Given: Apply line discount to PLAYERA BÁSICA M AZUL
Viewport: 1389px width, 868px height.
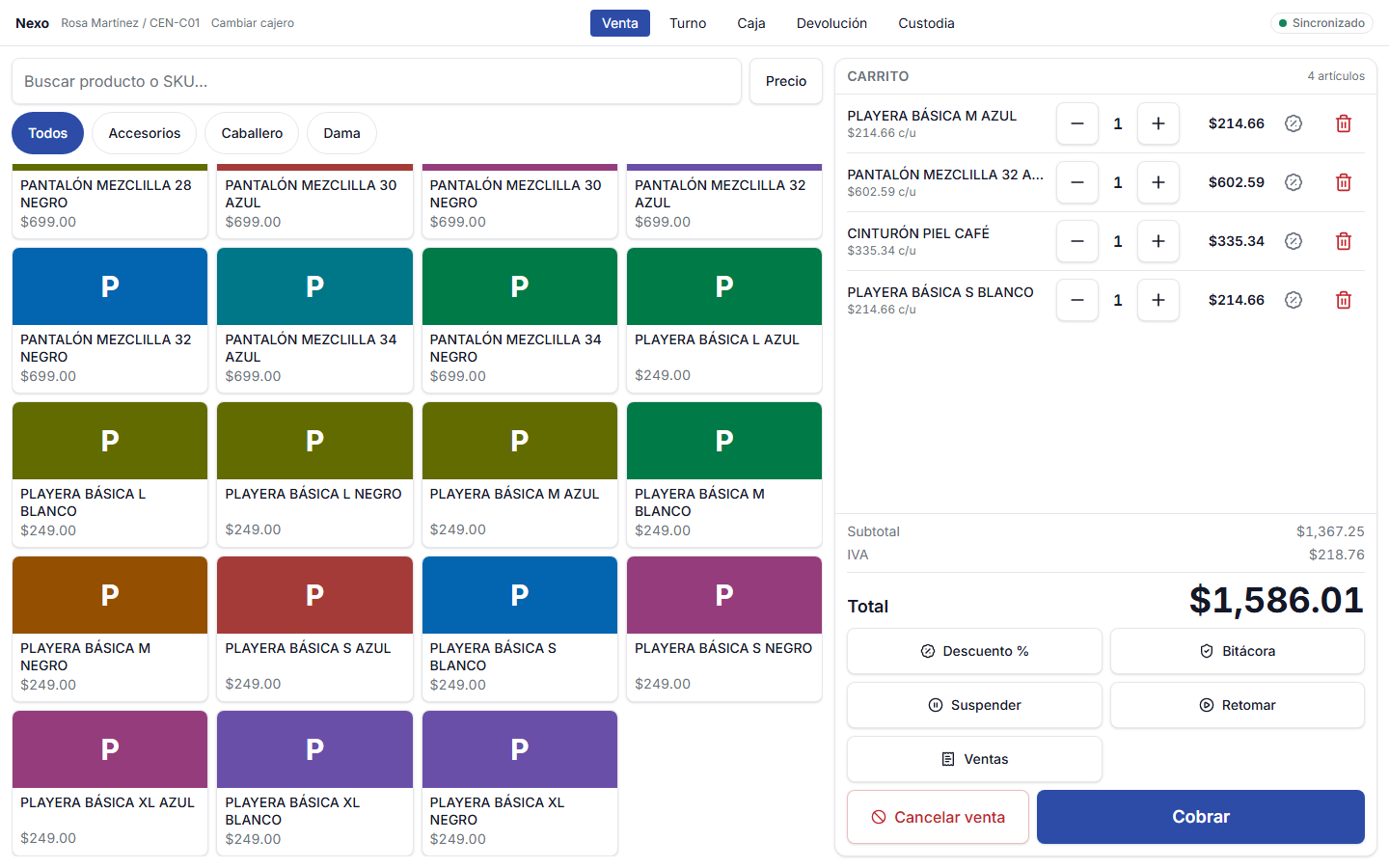Looking at the screenshot, I should (1294, 123).
